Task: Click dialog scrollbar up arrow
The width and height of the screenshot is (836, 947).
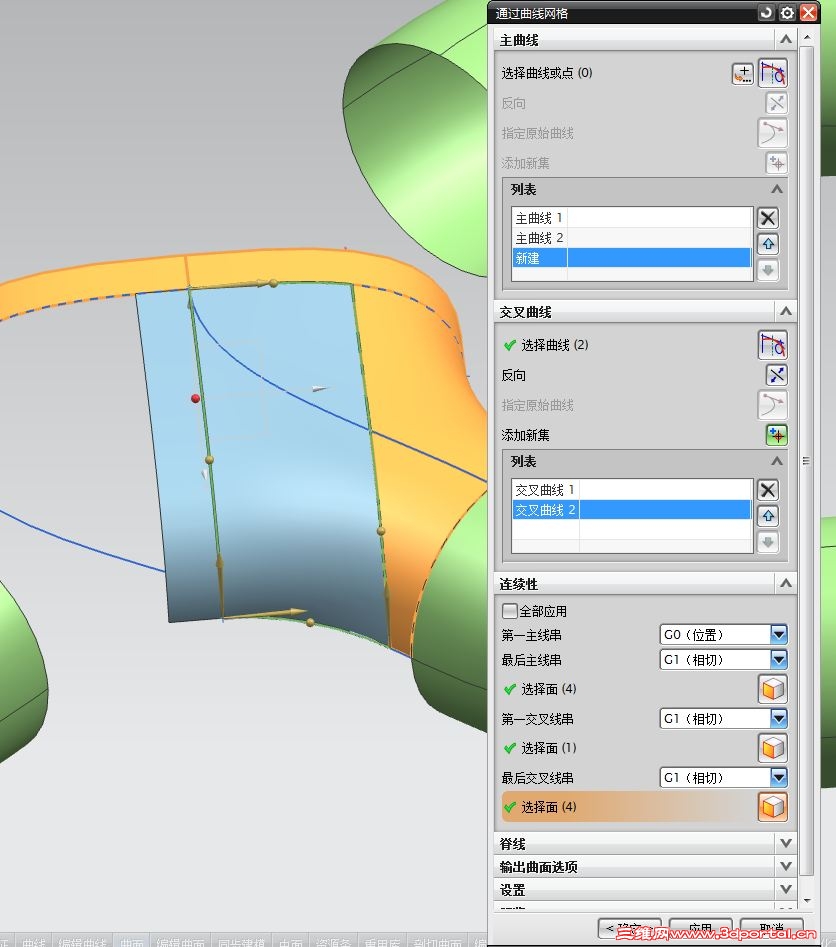Action: click(808, 37)
